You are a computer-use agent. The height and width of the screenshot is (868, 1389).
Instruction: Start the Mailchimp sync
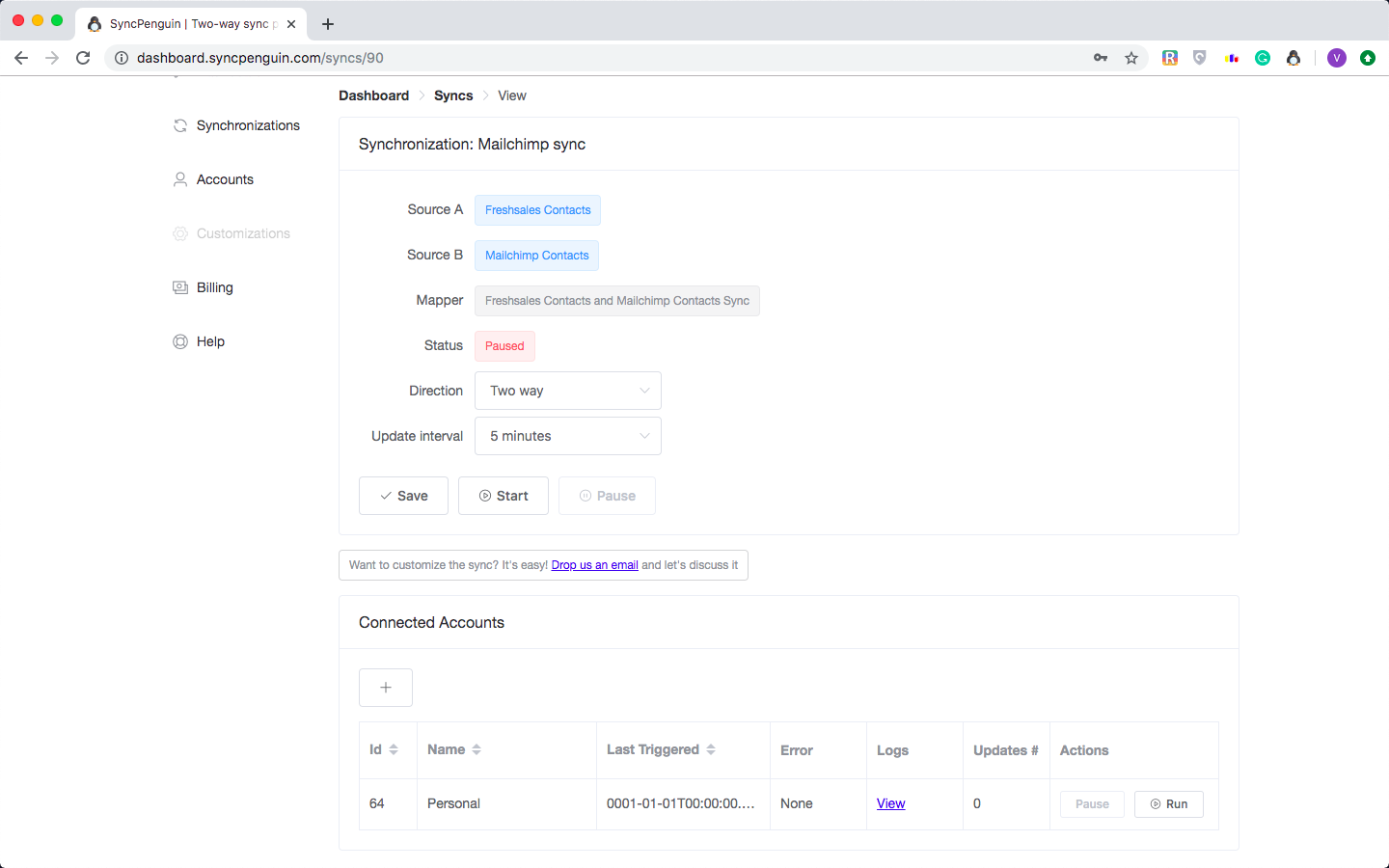tap(504, 496)
